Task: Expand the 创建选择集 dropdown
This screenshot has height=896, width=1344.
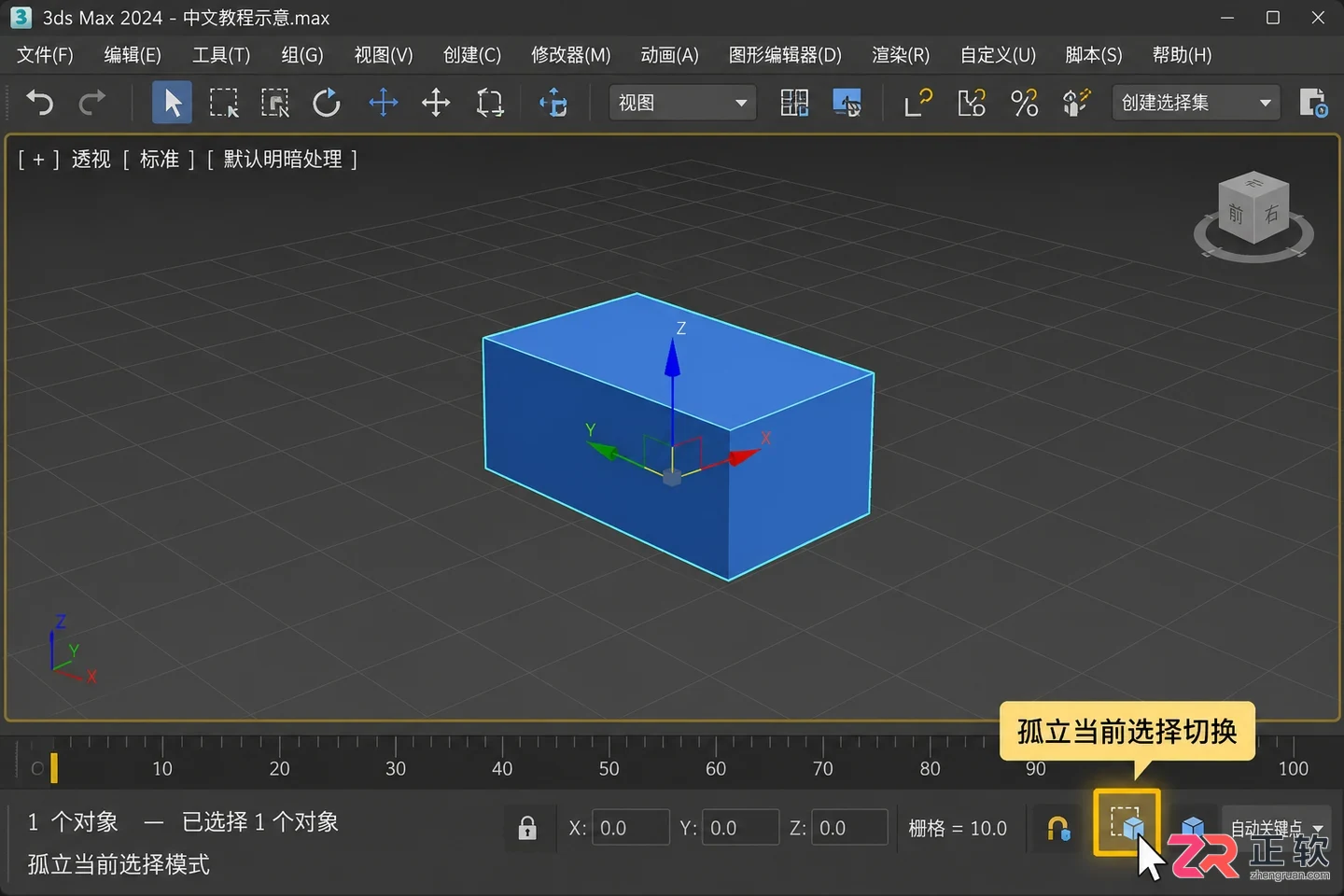Action: tap(1196, 103)
